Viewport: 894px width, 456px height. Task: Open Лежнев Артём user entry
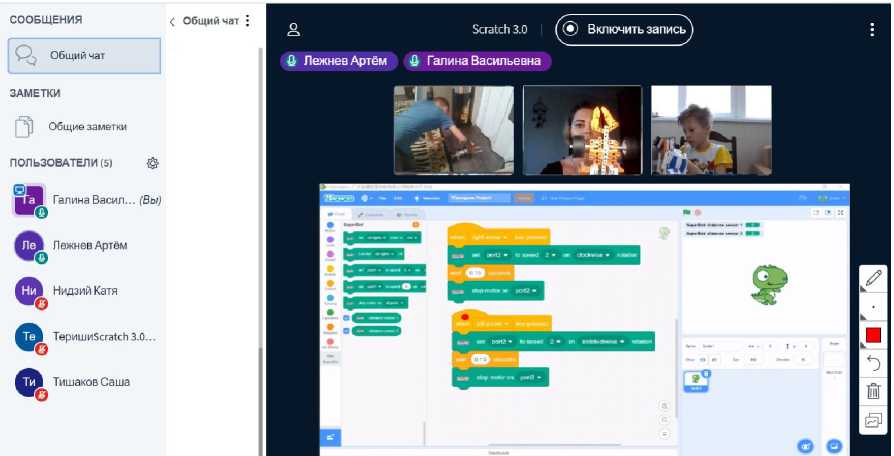(84, 246)
